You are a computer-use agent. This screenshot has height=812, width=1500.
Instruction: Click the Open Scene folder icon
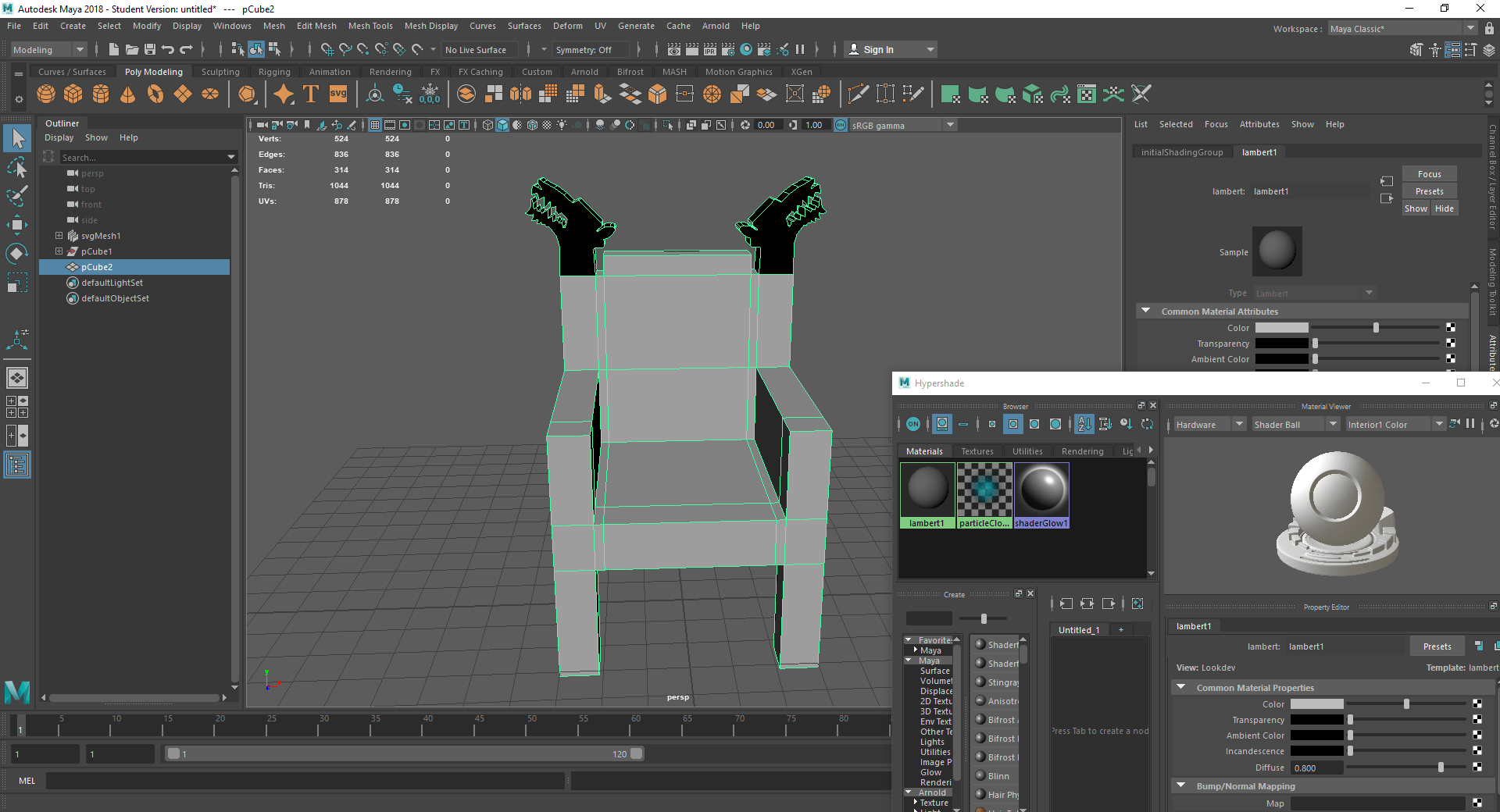(x=132, y=49)
